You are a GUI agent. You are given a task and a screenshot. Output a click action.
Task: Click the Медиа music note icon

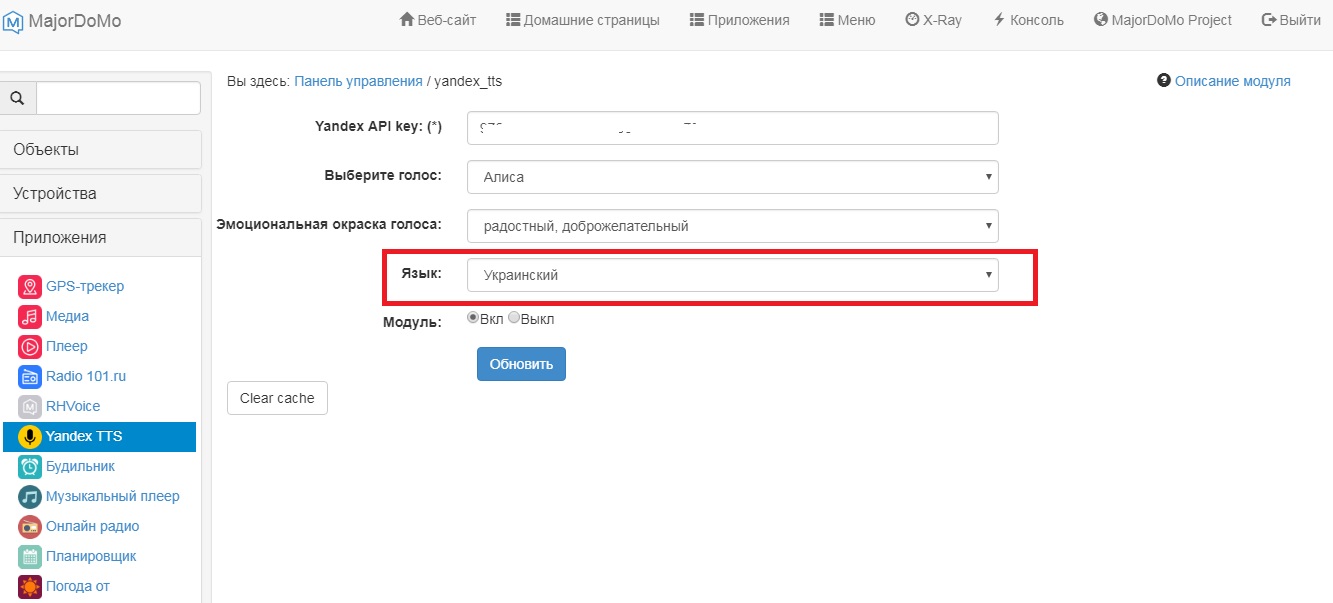pyautogui.click(x=30, y=317)
